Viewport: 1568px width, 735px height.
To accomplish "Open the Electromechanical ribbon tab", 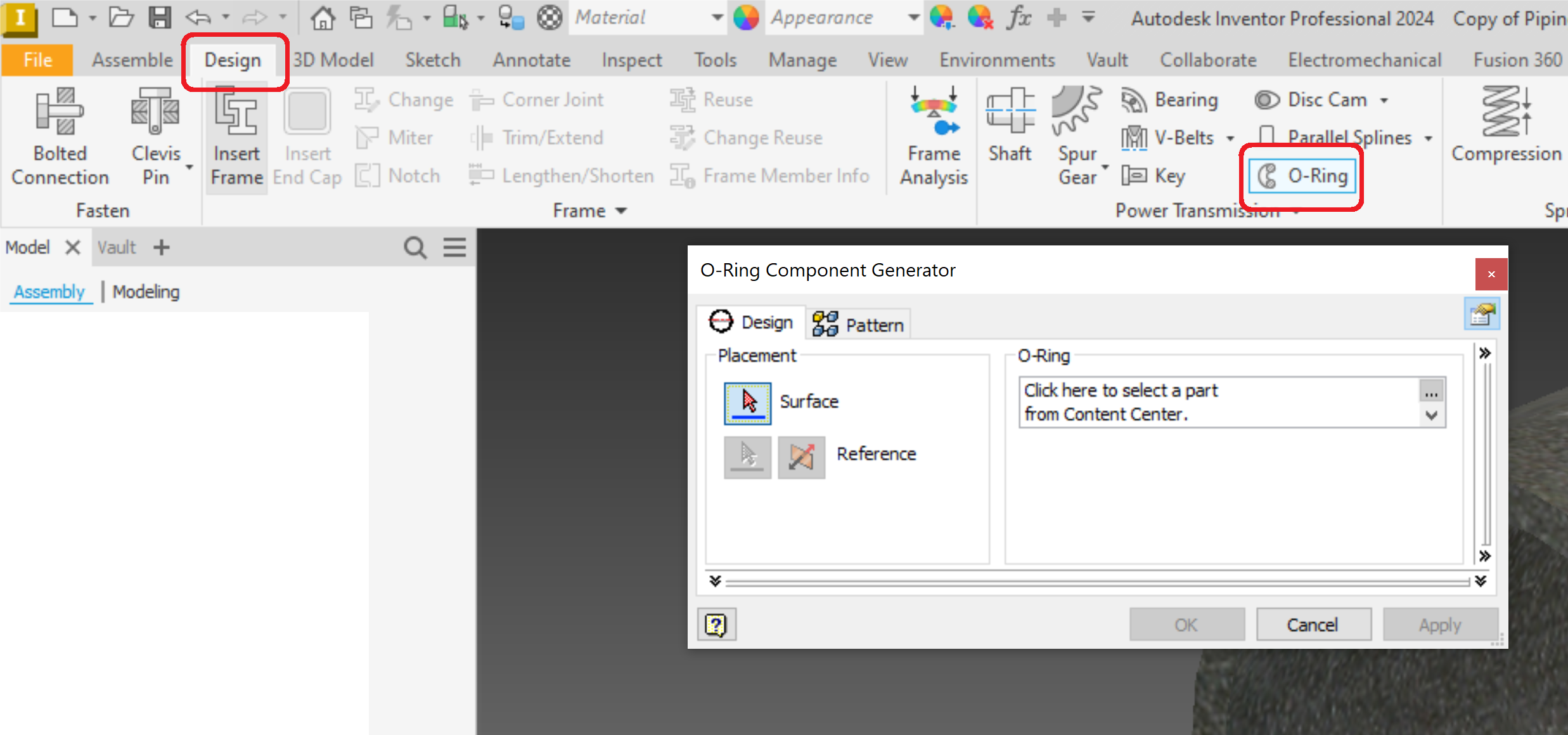I will click(1364, 59).
